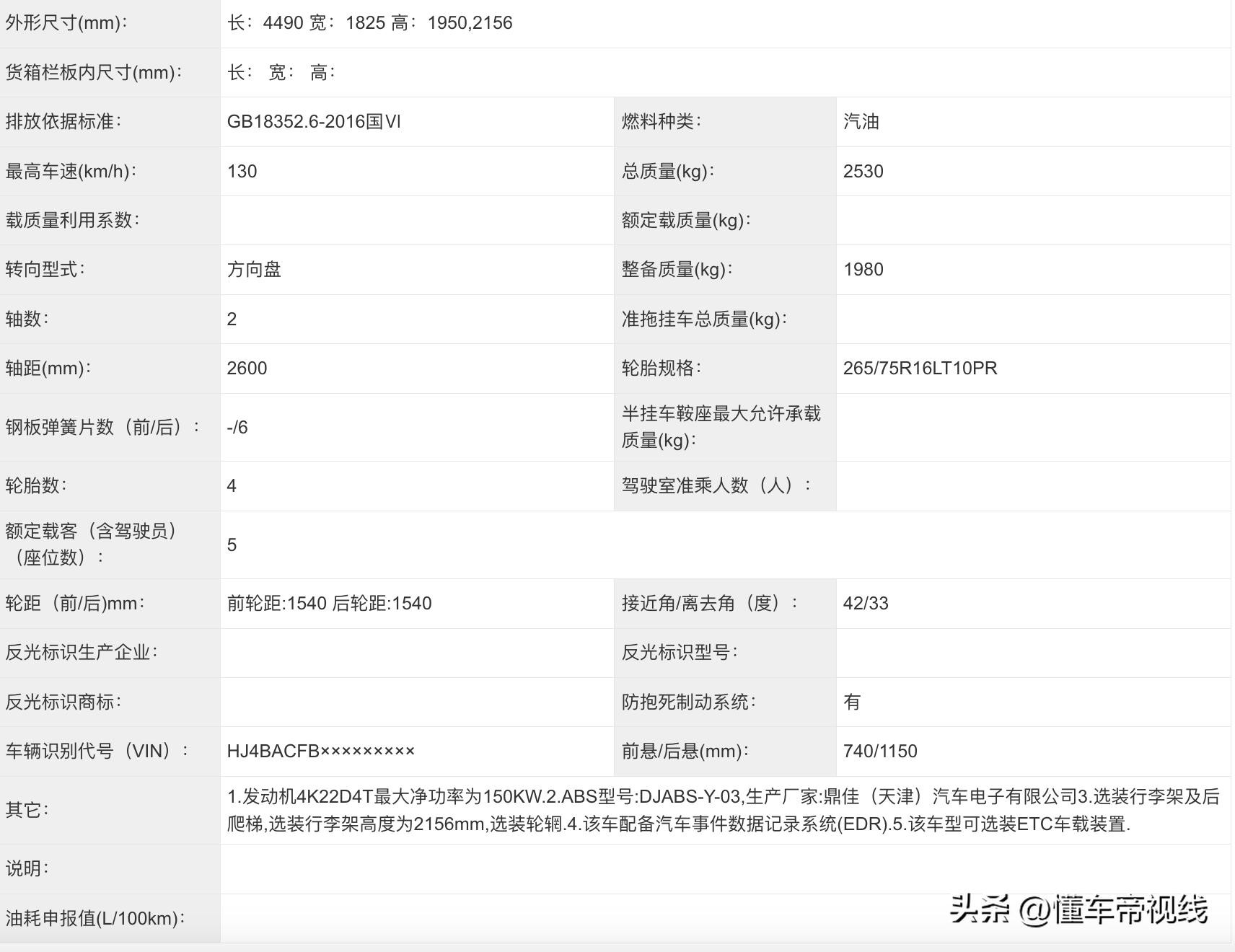Image resolution: width=1235 pixels, height=952 pixels.
Task: Click the 燃料种类 value 汽油
Action: coord(861,122)
